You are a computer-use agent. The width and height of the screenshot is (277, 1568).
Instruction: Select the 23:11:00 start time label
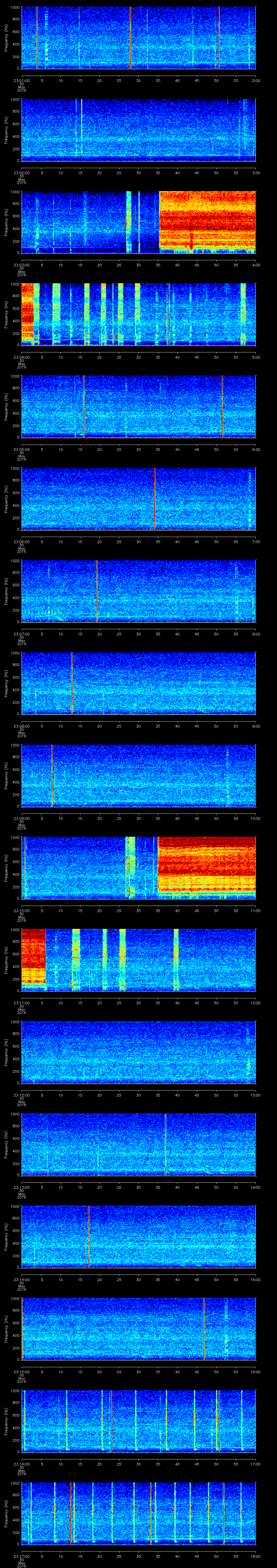click(21, 1003)
